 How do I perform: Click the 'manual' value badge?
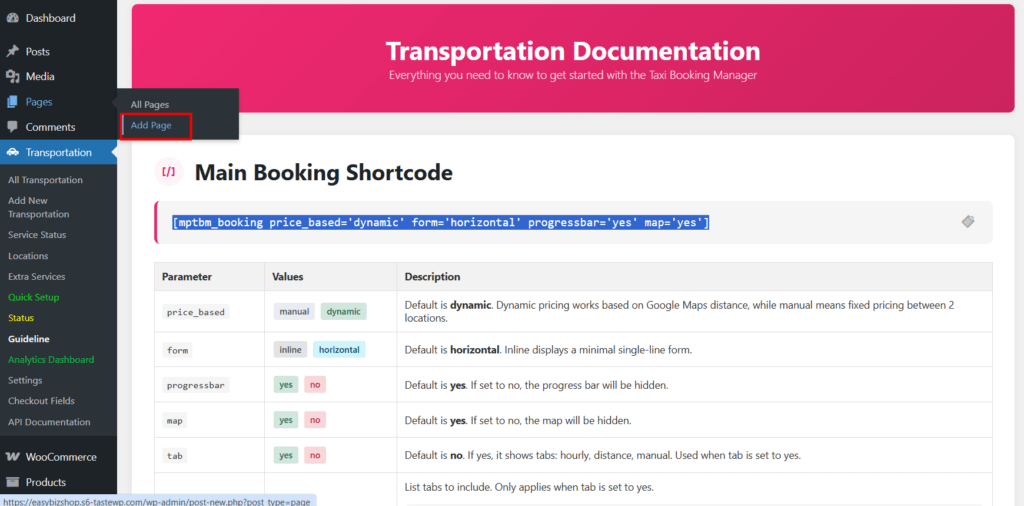pyautogui.click(x=295, y=311)
